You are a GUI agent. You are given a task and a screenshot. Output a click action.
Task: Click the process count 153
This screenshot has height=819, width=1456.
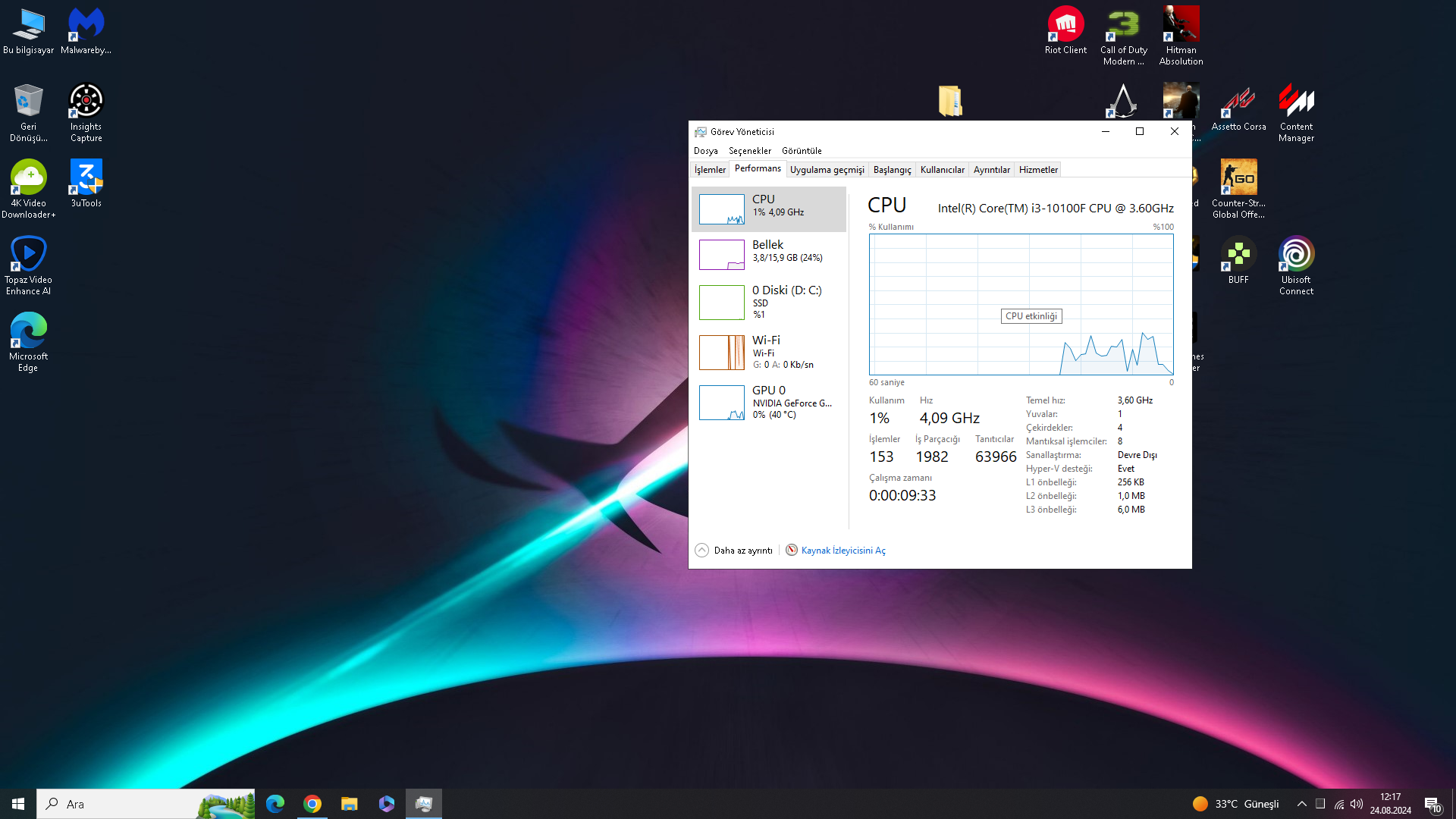(x=881, y=457)
